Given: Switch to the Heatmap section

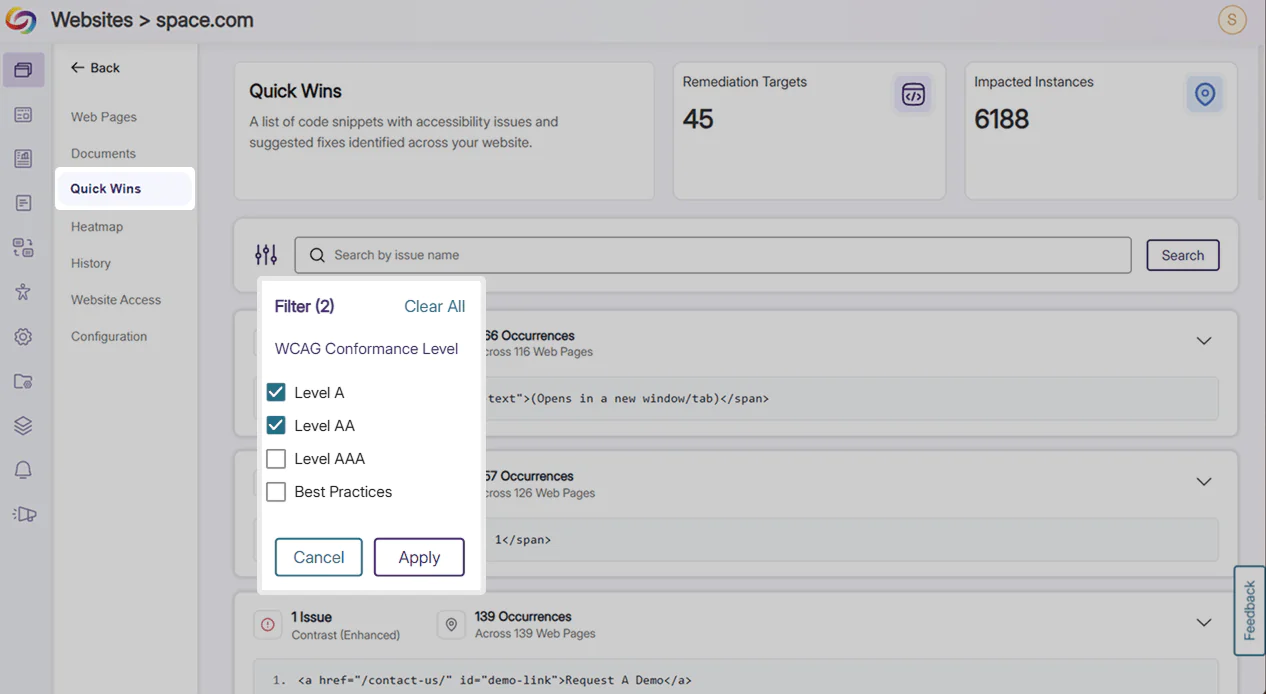Looking at the screenshot, I should click(96, 226).
